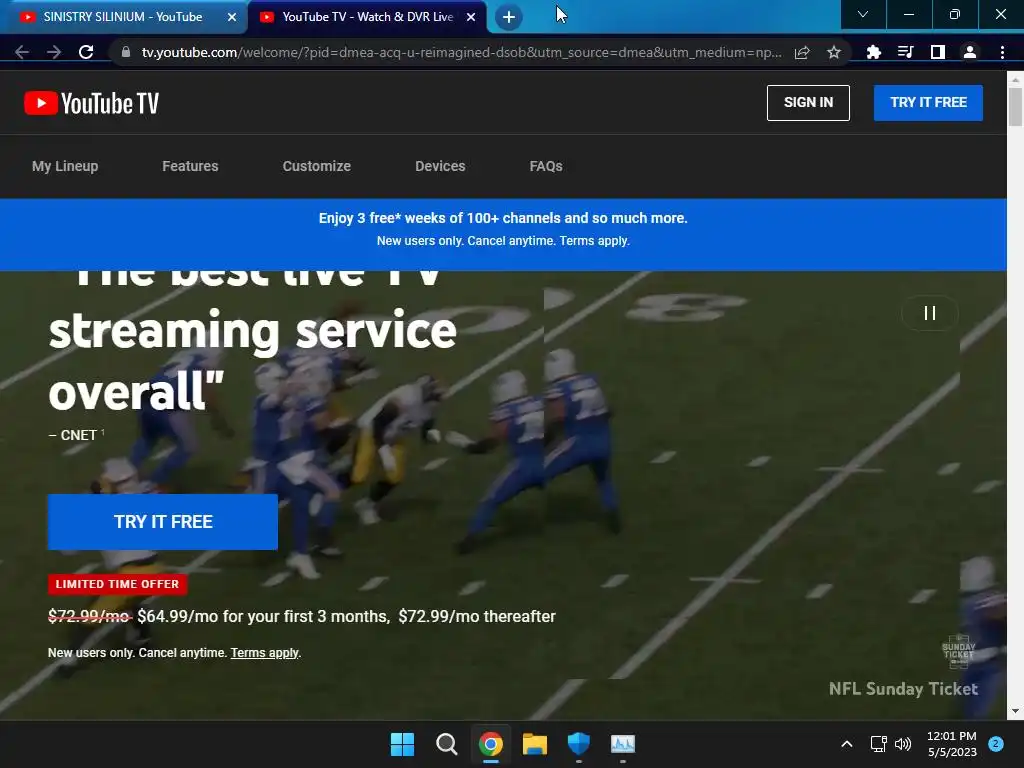1024x768 pixels.
Task: Click the SIGN IN button
Action: click(x=808, y=103)
